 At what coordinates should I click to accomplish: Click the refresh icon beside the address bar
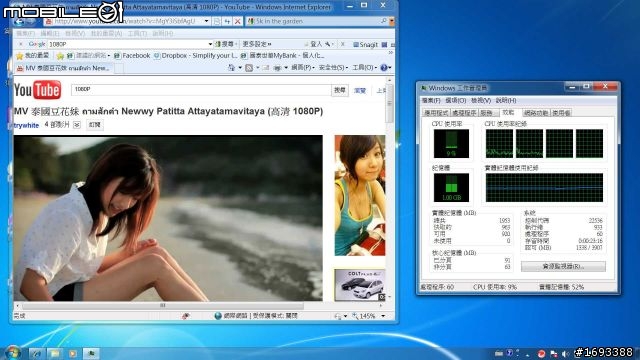pos(227,21)
